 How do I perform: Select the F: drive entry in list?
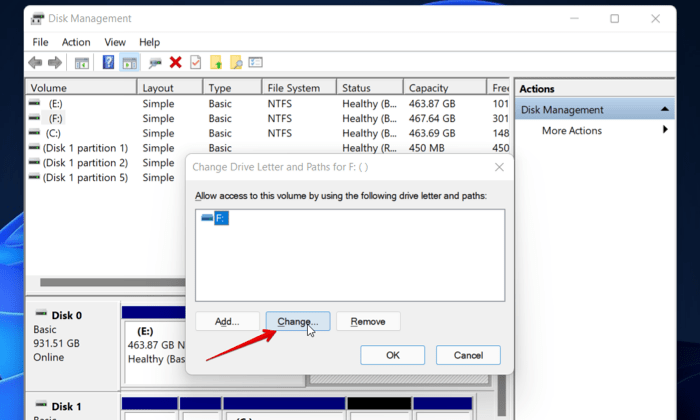click(215, 217)
